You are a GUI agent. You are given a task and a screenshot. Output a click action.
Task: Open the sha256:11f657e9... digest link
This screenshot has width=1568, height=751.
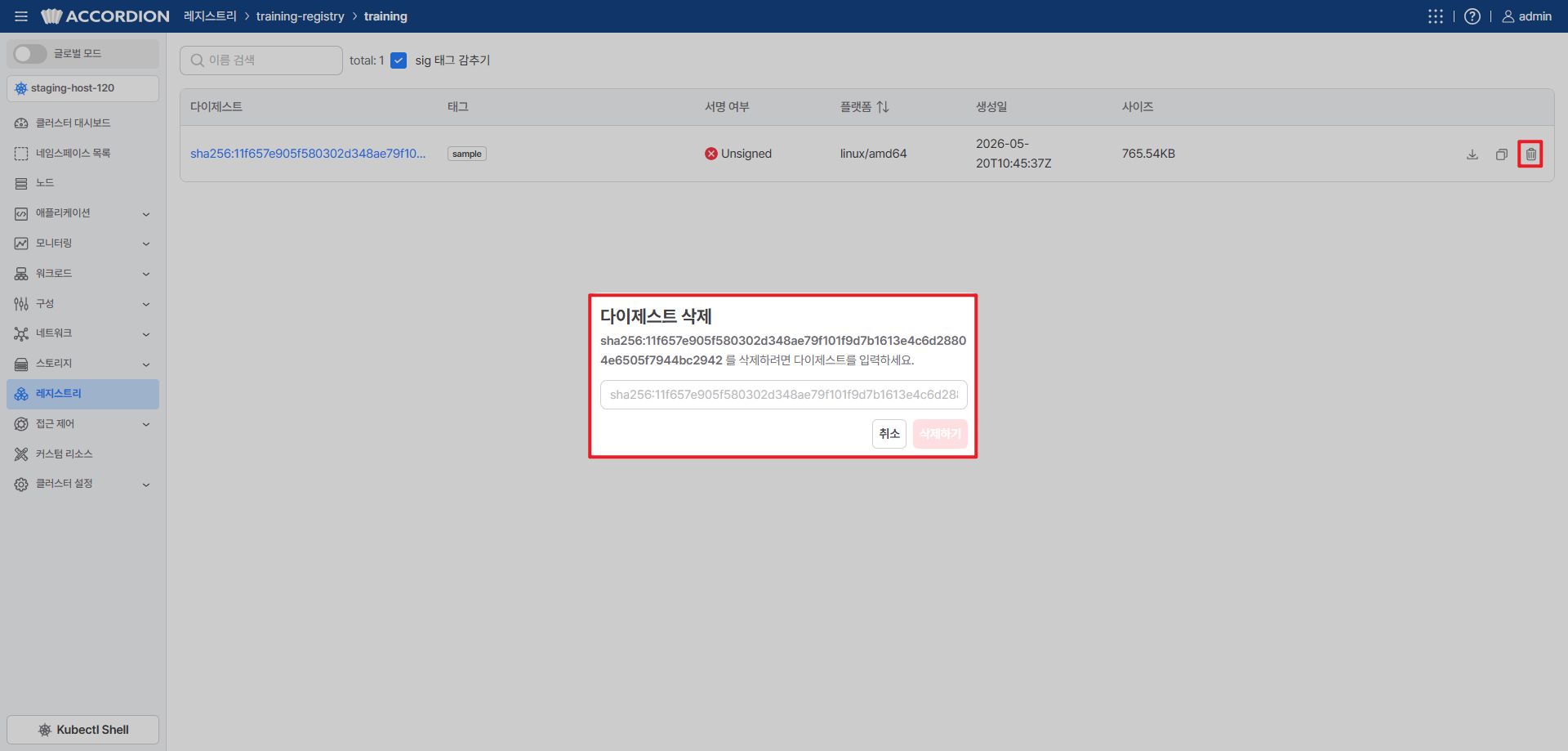pos(308,154)
